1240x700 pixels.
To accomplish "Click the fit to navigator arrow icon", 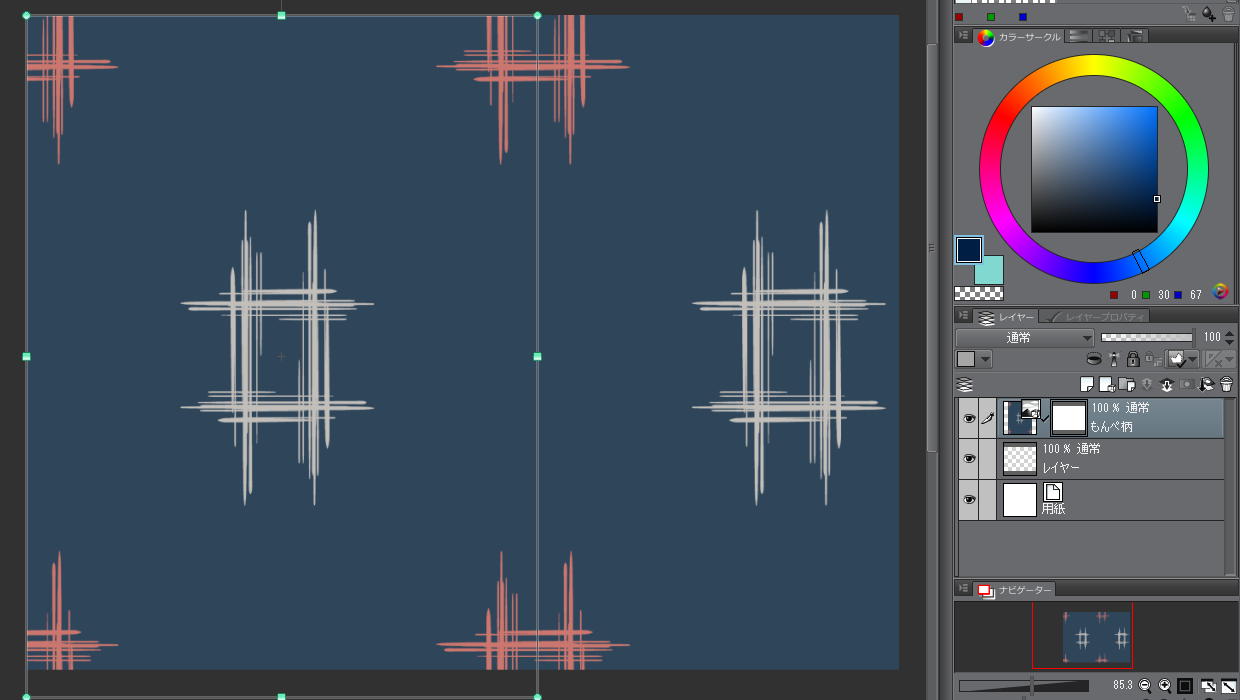I will [1227, 686].
